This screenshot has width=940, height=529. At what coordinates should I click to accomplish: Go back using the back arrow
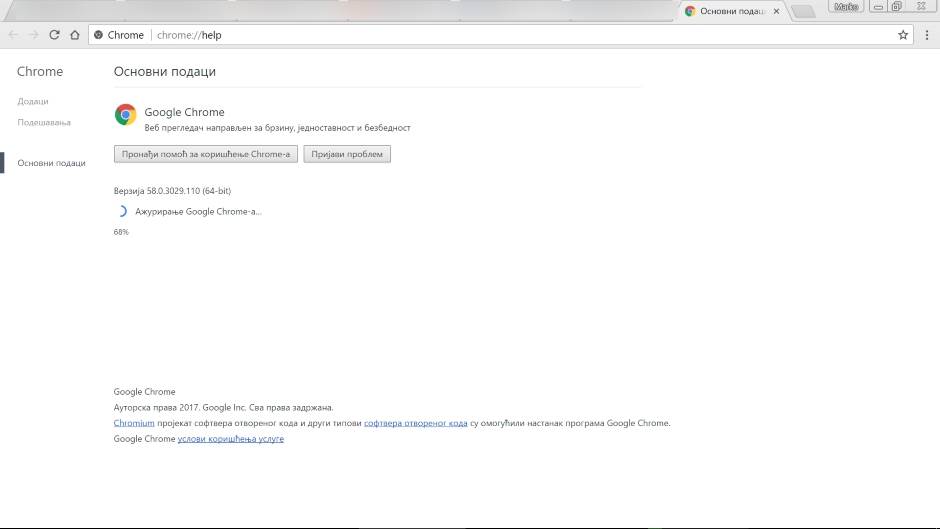[x=13, y=35]
